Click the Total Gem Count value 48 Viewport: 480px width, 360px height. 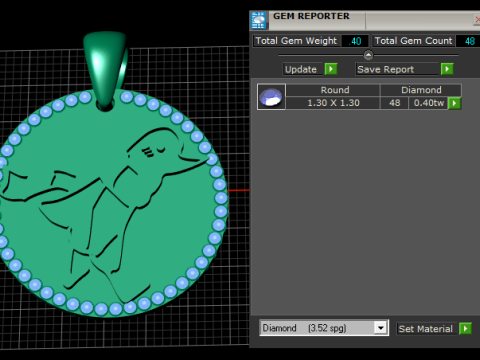(469, 41)
